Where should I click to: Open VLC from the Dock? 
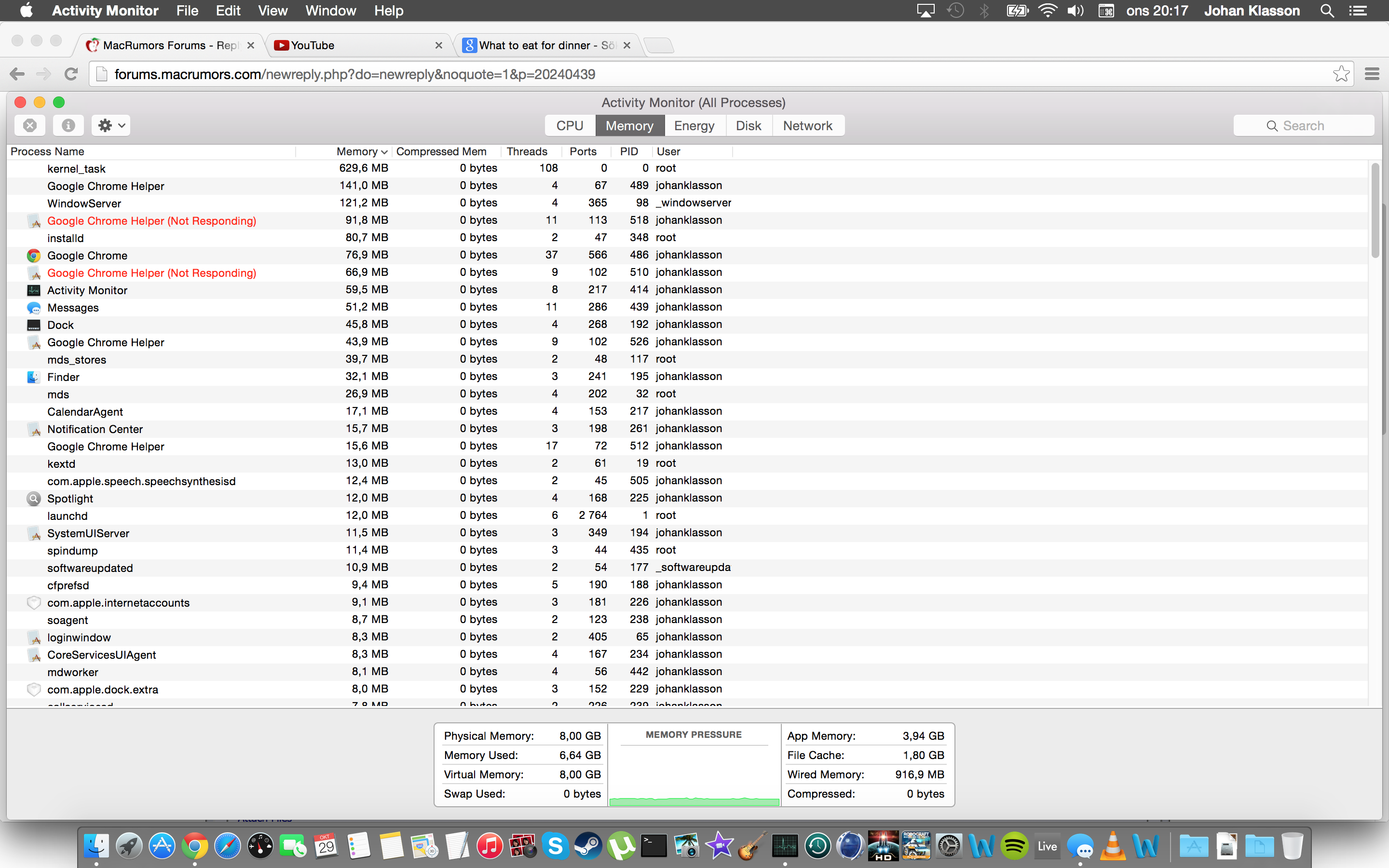click(x=1113, y=846)
